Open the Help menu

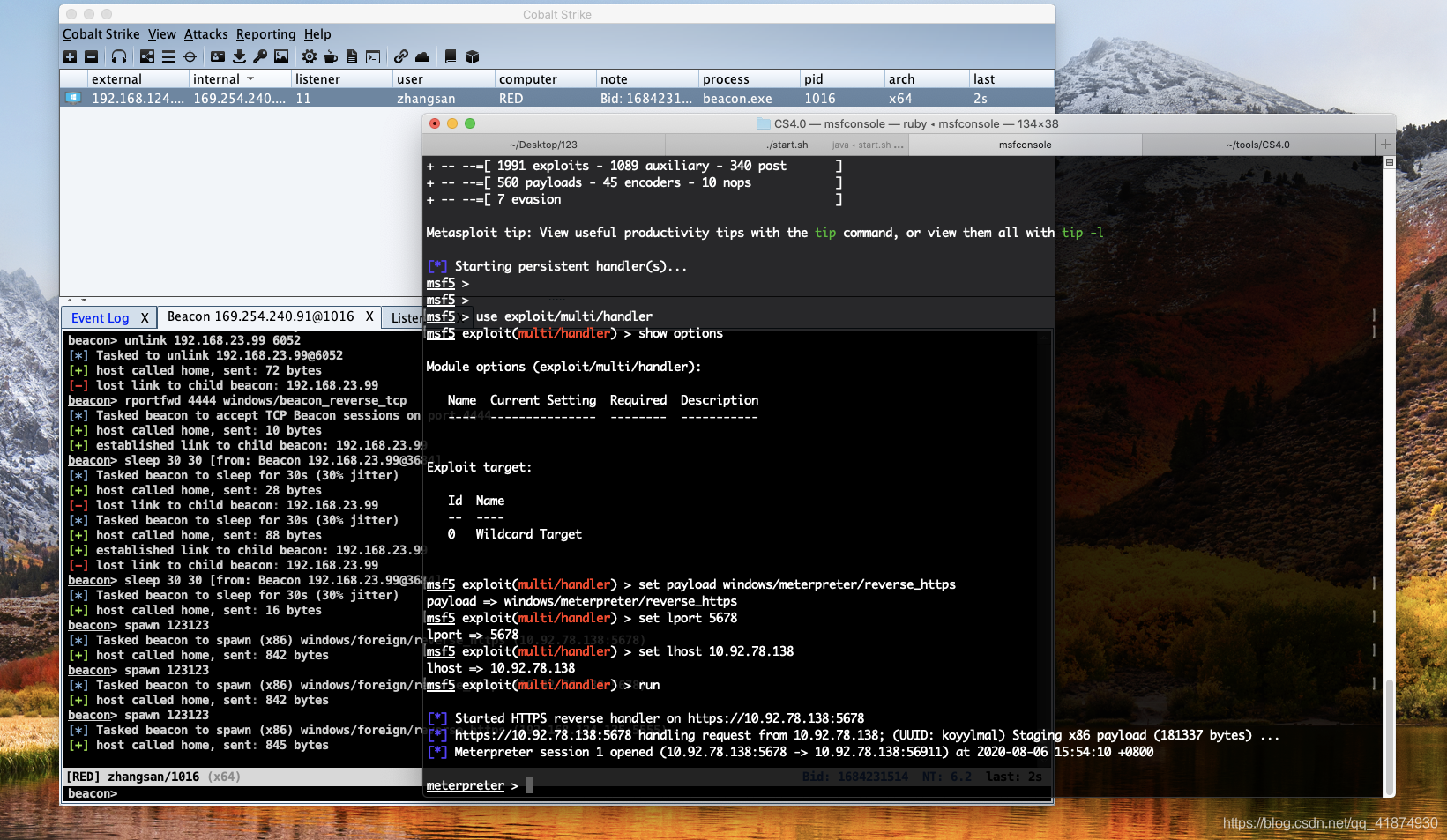(x=317, y=34)
